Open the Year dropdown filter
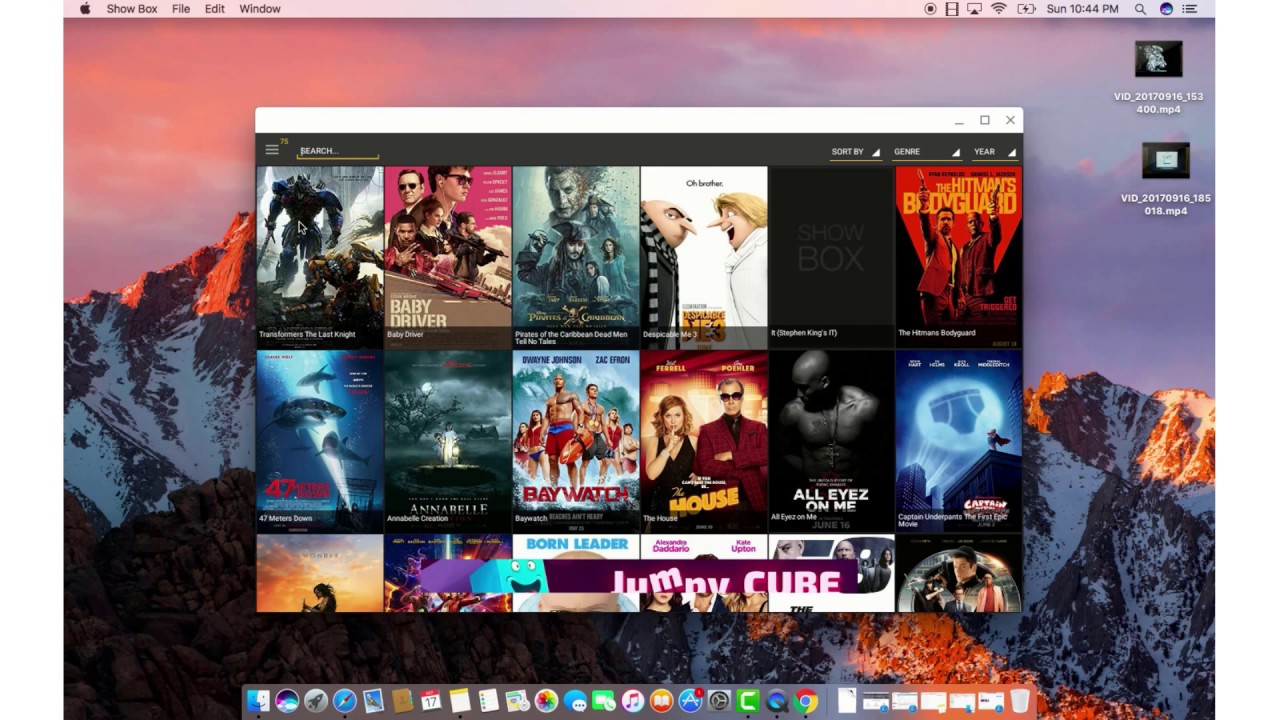This screenshot has height=720, width=1280. (x=995, y=152)
